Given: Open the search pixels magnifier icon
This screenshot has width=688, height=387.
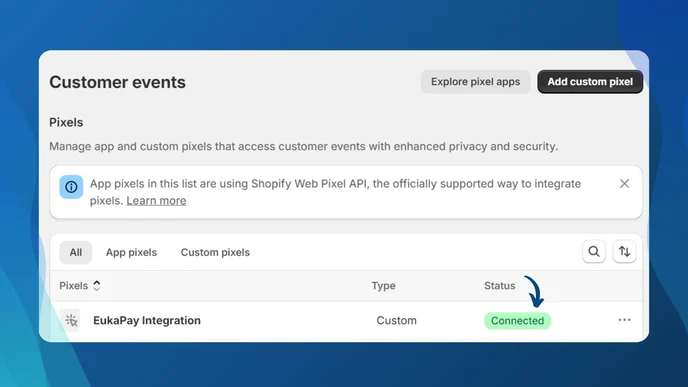Looking at the screenshot, I should pyautogui.click(x=594, y=251).
